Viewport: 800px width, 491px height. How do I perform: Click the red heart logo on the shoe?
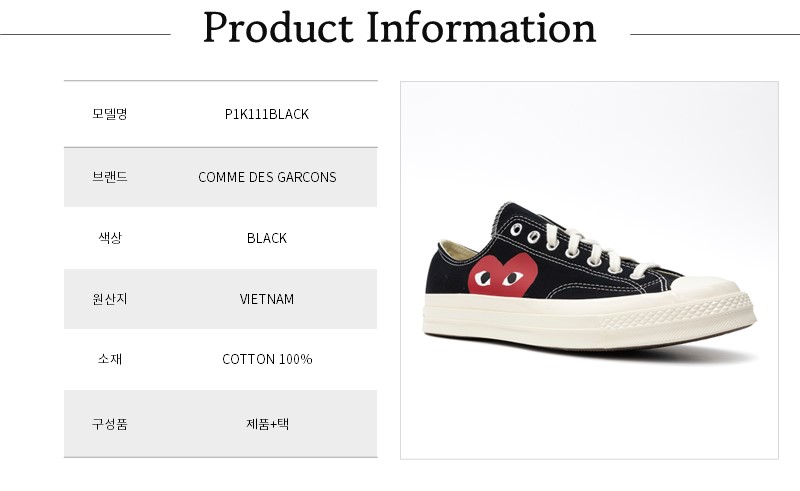[503, 272]
